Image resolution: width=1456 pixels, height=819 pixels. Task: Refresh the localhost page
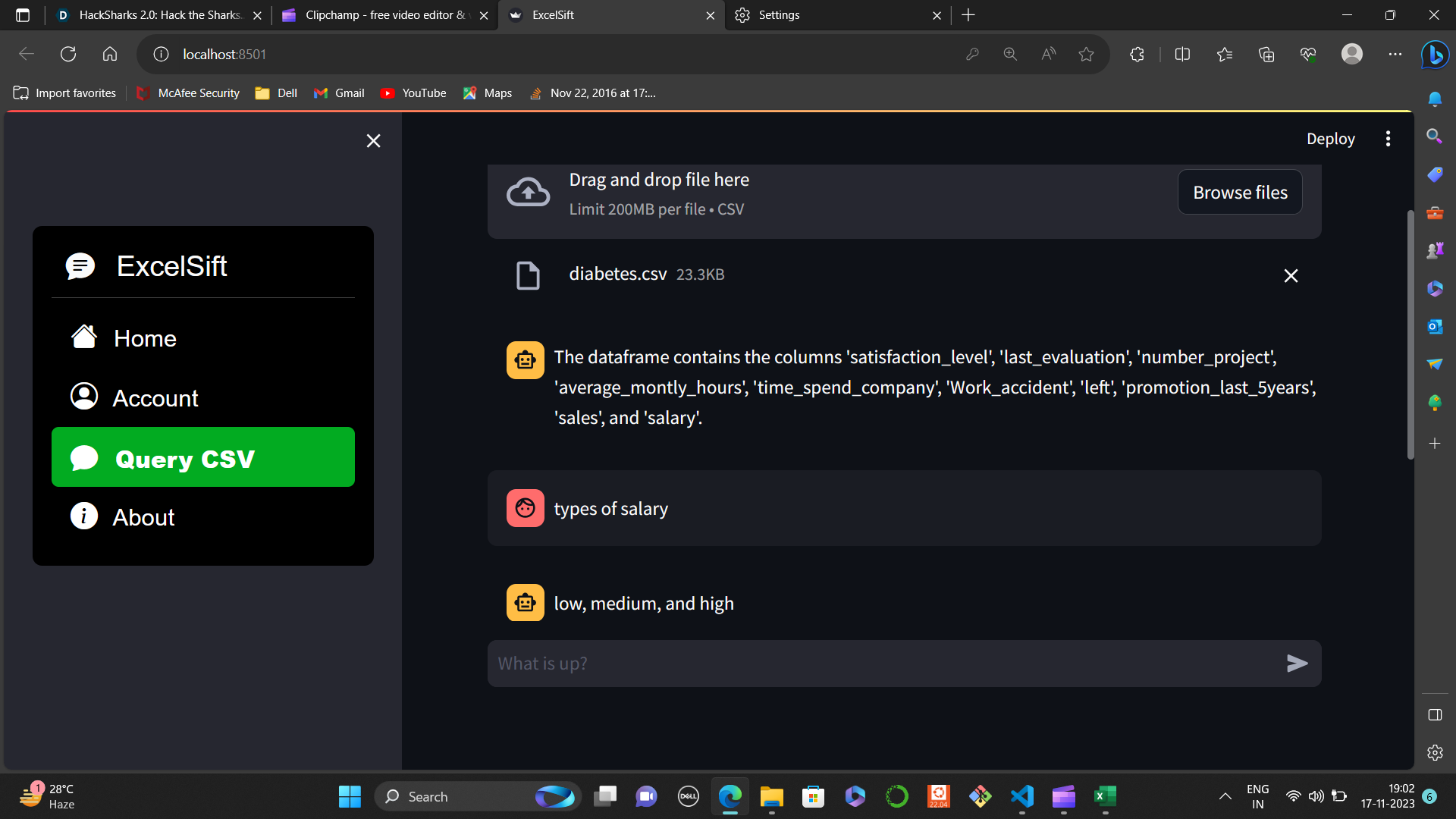[x=68, y=54]
